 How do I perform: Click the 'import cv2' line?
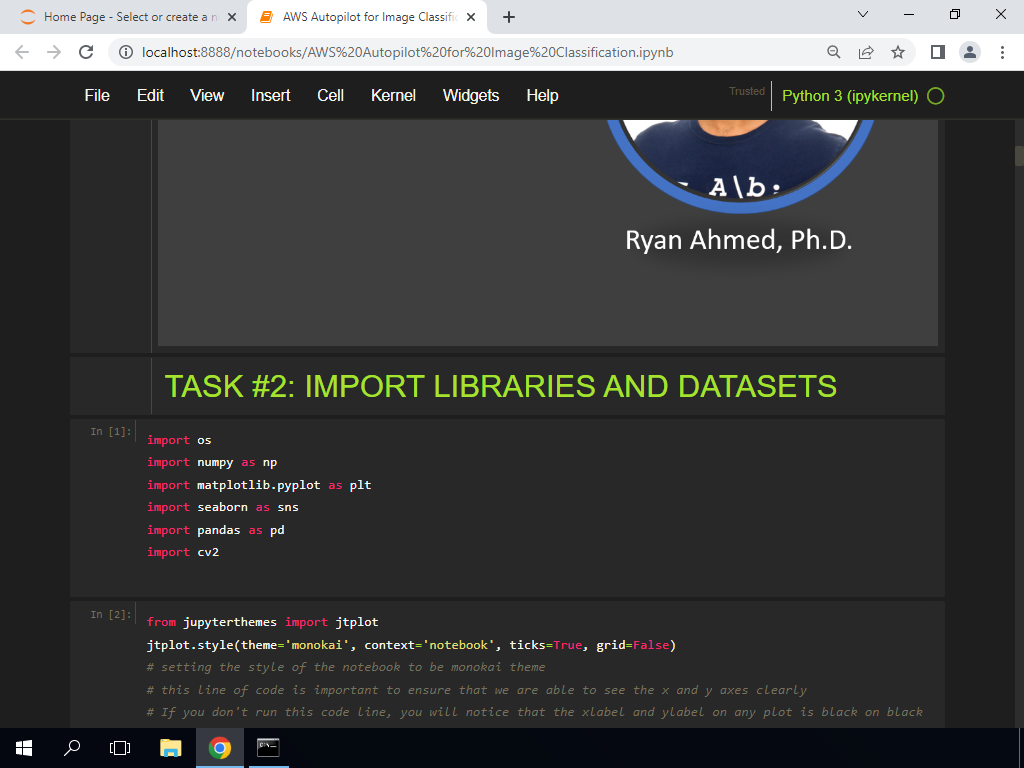[x=182, y=552]
